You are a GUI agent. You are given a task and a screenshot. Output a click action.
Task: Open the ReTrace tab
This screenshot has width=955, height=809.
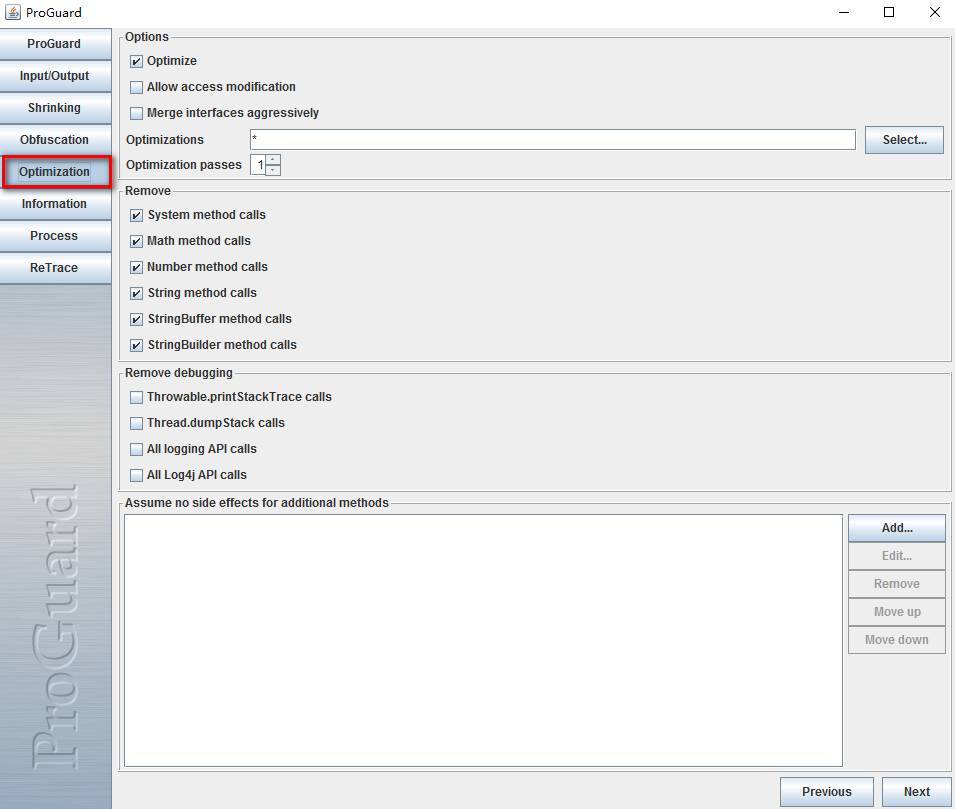(x=55, y=268)
